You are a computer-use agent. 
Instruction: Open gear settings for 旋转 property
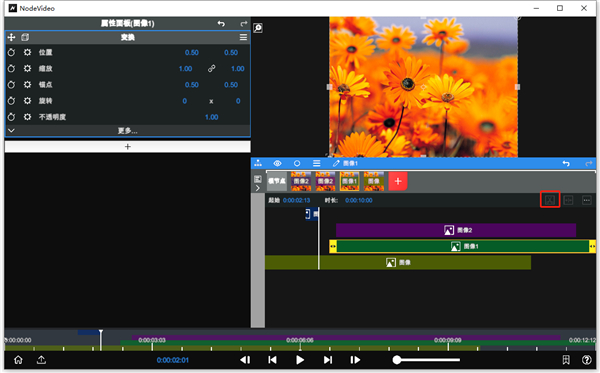click(27, 101)
